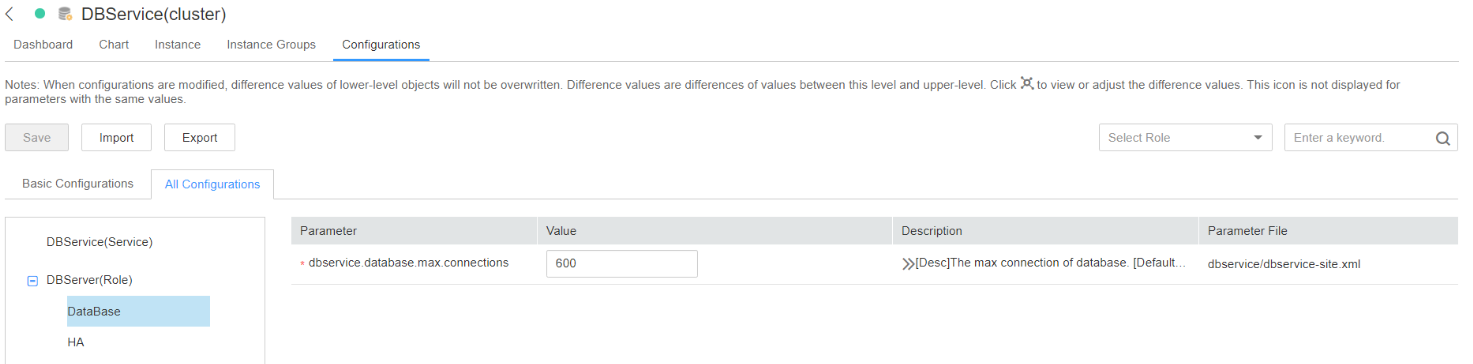Viewport: 1473px width, 364px height.
Task: Click the Import button
Action: click(x=116, y=138)
